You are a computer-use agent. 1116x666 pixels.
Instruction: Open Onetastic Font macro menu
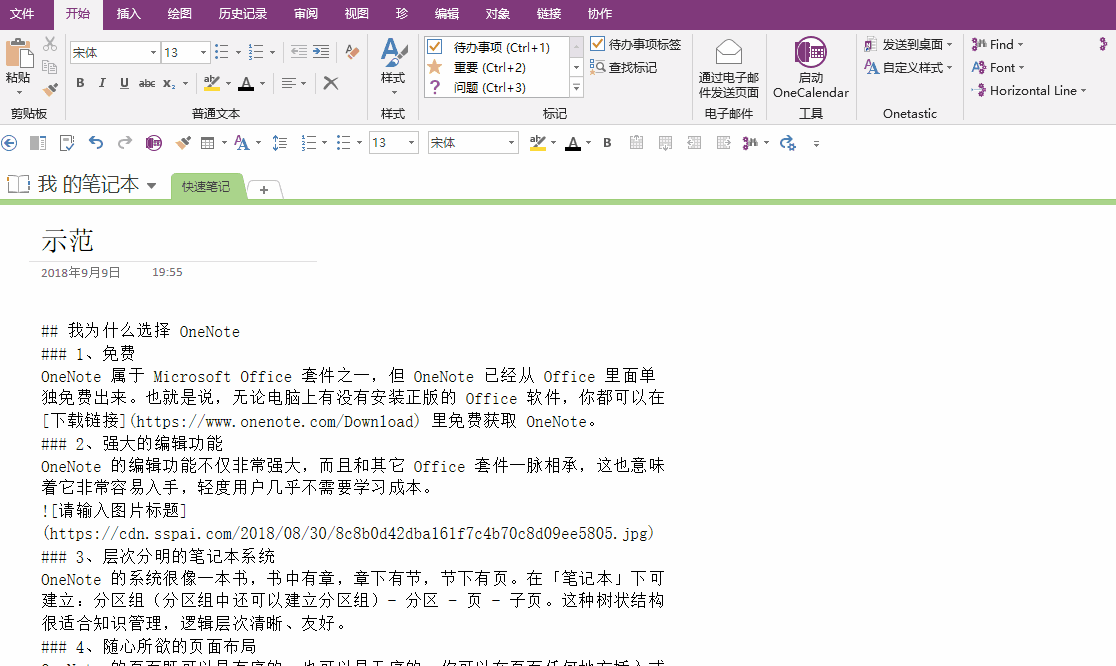(x=999, y=68)
